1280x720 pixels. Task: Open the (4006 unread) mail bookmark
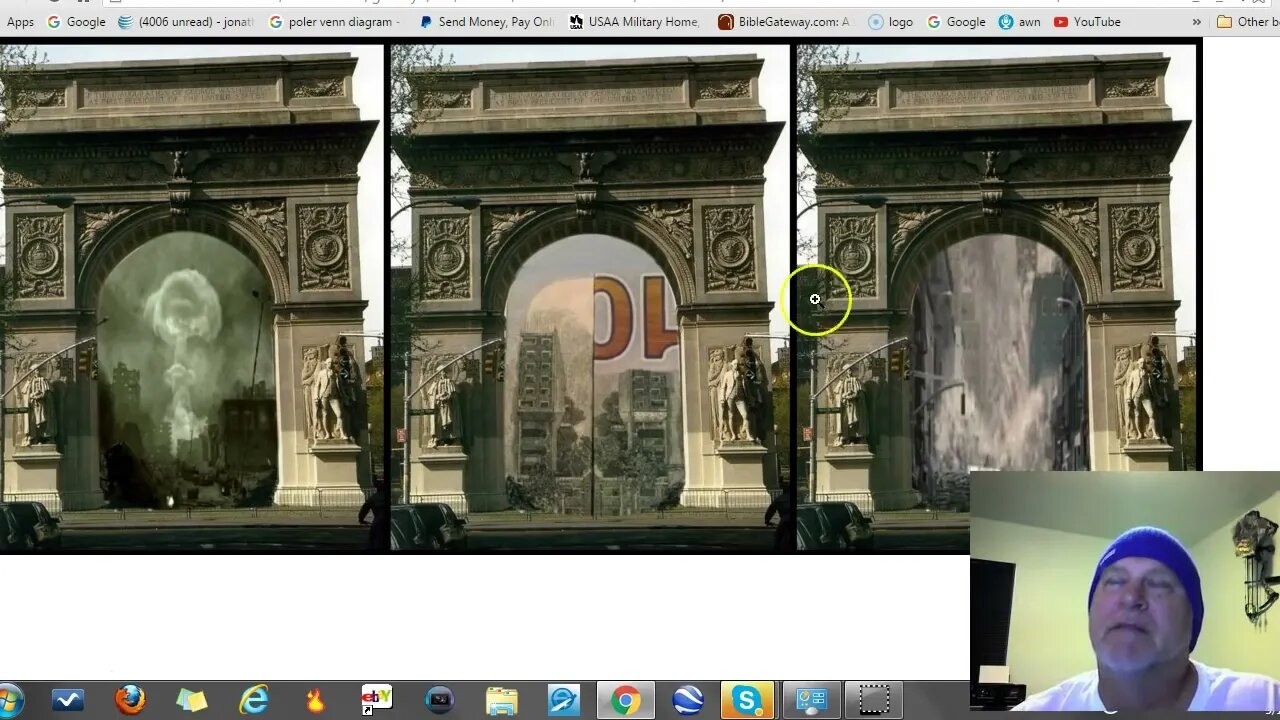(186, 21)
